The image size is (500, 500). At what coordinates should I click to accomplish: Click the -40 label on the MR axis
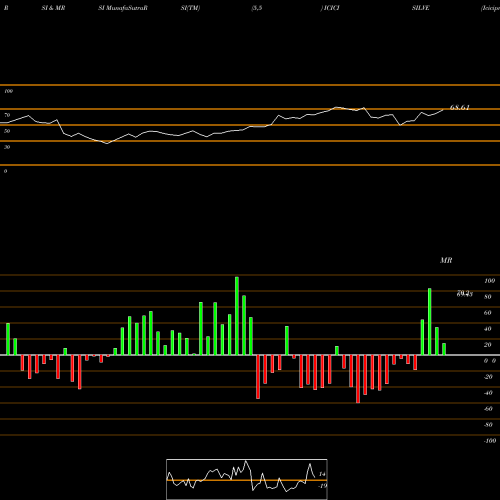click(x=488, y=393)
